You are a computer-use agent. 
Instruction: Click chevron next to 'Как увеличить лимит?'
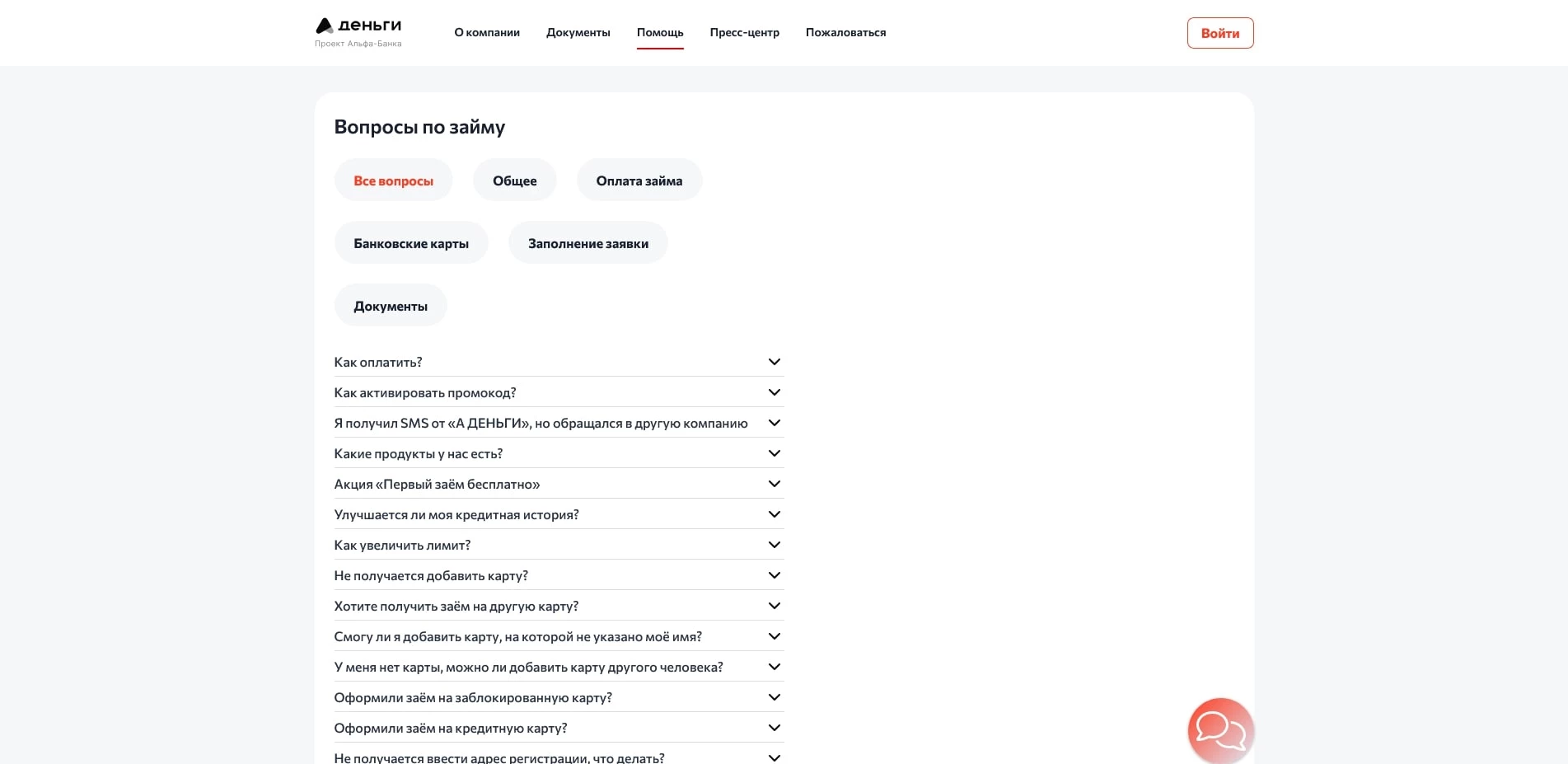[x=774, y=545]
